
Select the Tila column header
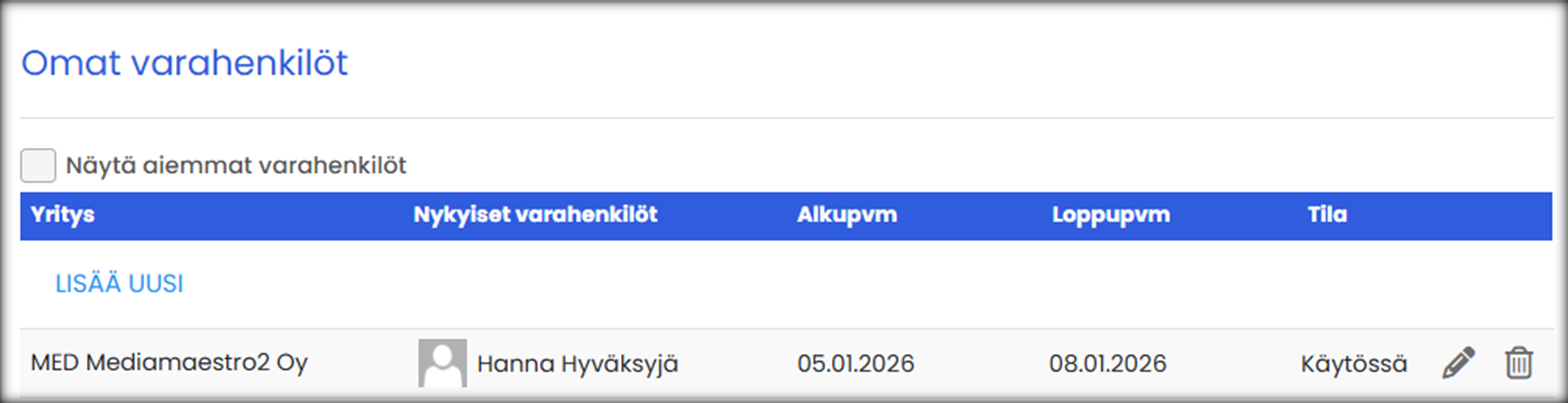click(1326, 215)
